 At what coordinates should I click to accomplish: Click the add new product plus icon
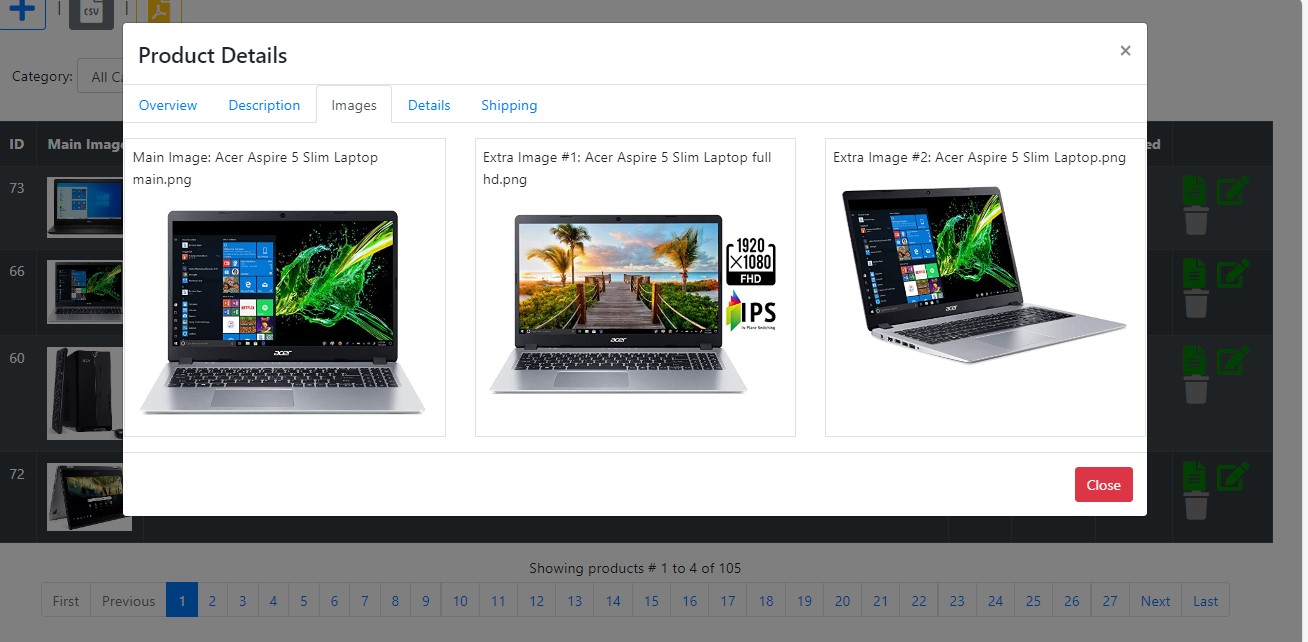22,11
